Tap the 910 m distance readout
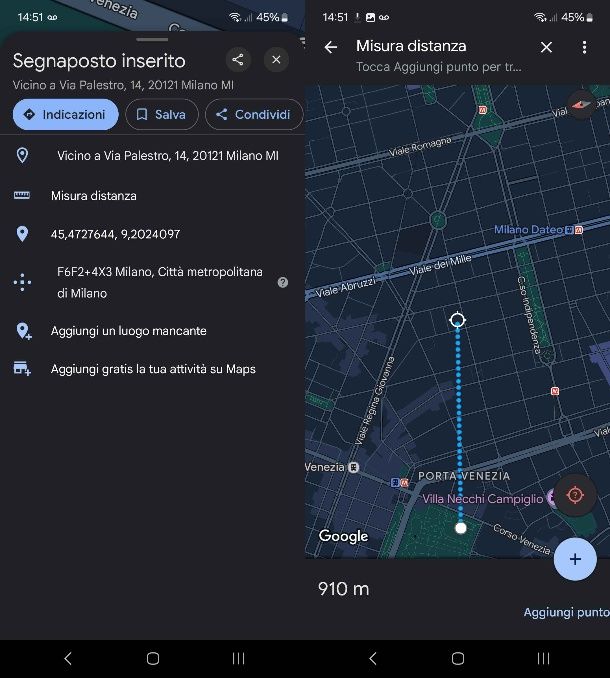The width and height of the screenshot is (610, 678). coord(344,589)
